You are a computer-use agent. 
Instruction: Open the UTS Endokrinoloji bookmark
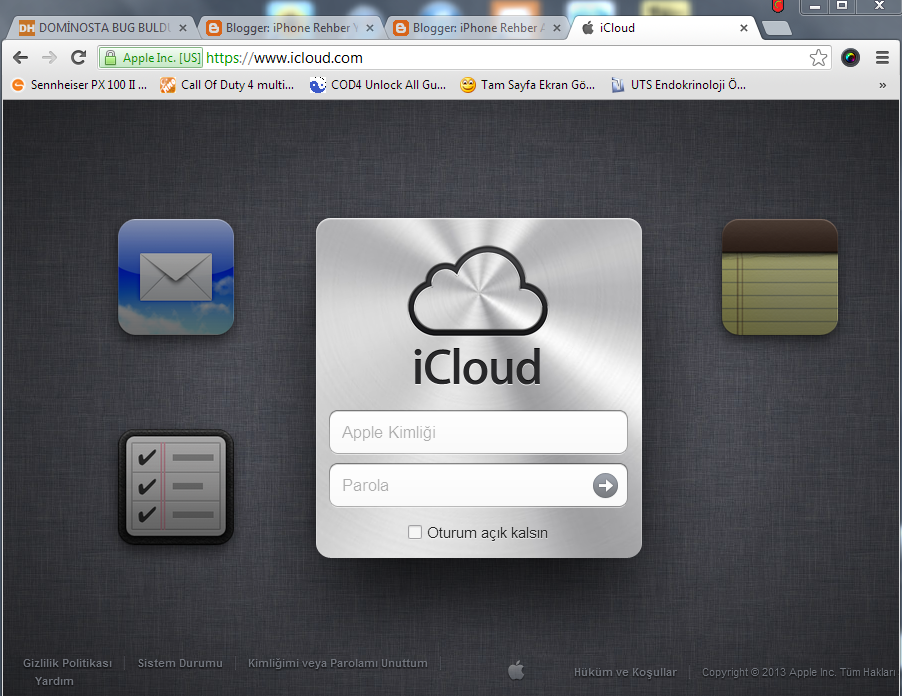(x=678, y=85)
